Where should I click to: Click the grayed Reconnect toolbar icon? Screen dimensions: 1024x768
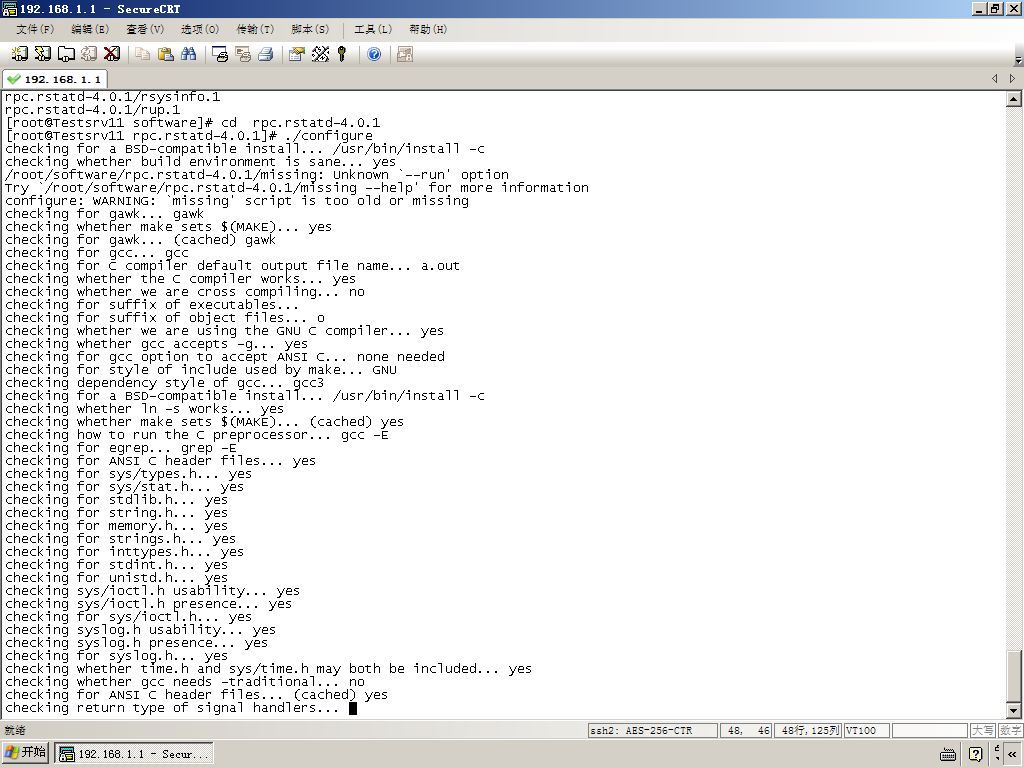click(89, 54)
